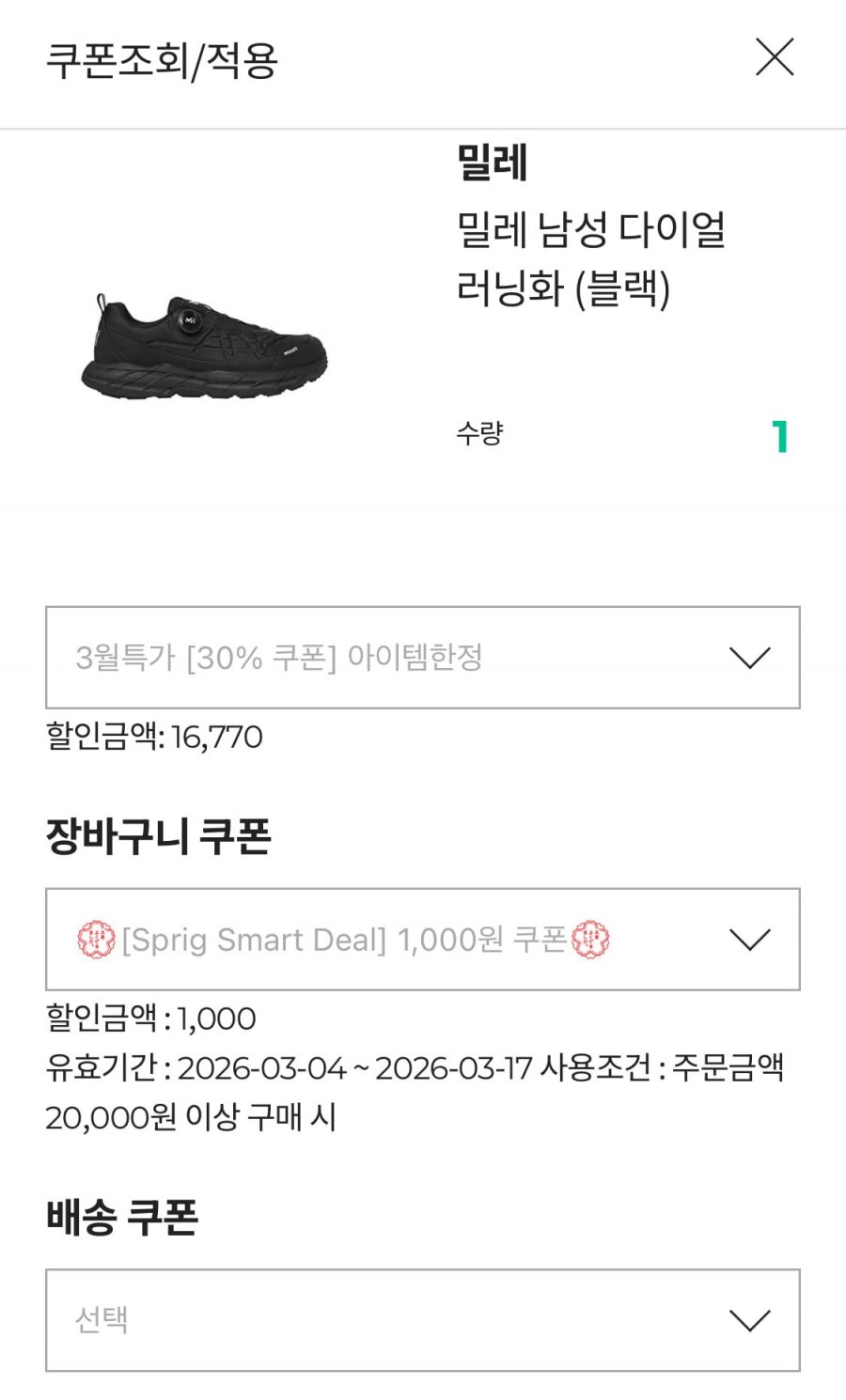Click the 수량 label
The width and height of the screenshot is (846, 1400).
click(x=479, y=433)
